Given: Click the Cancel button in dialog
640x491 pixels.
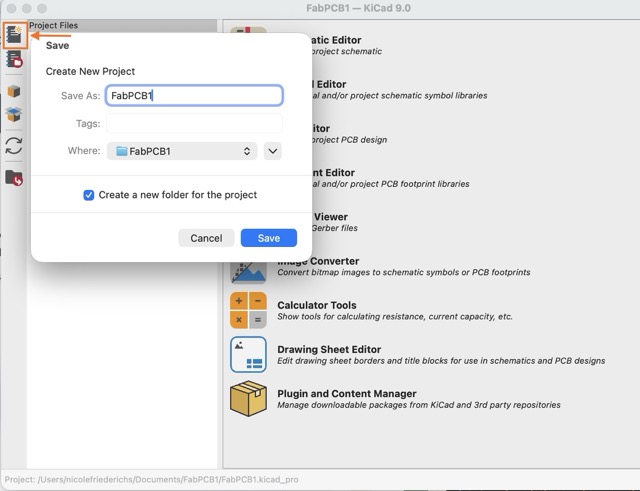Looking at the screenshot, I should pyautogui.click(x=206, y=238).
